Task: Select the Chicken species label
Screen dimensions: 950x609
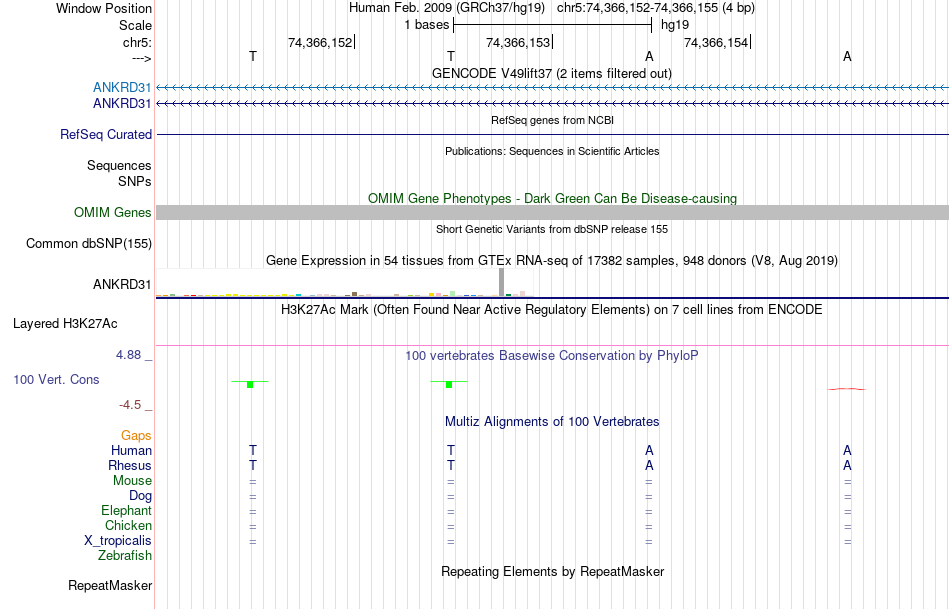Action: [x=128, y=525]
